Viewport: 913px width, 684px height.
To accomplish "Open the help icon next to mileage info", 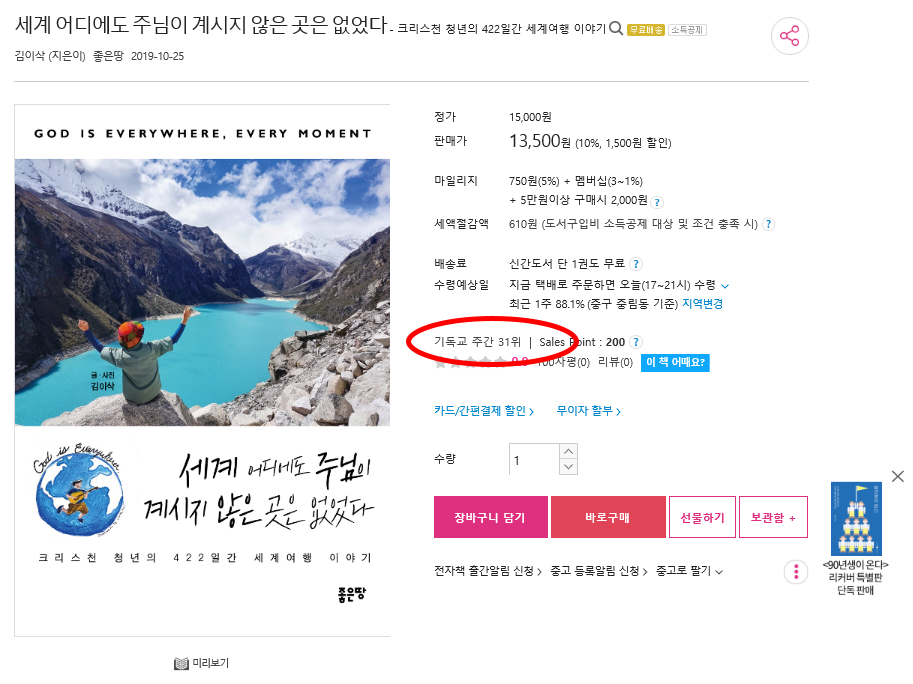I will [x=657, y=203].
